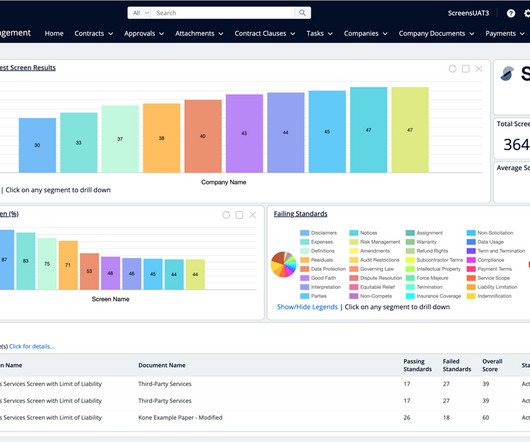Open the All search scope dropdown
Viewport: 530px width, 442px height.
coord(141,13)
